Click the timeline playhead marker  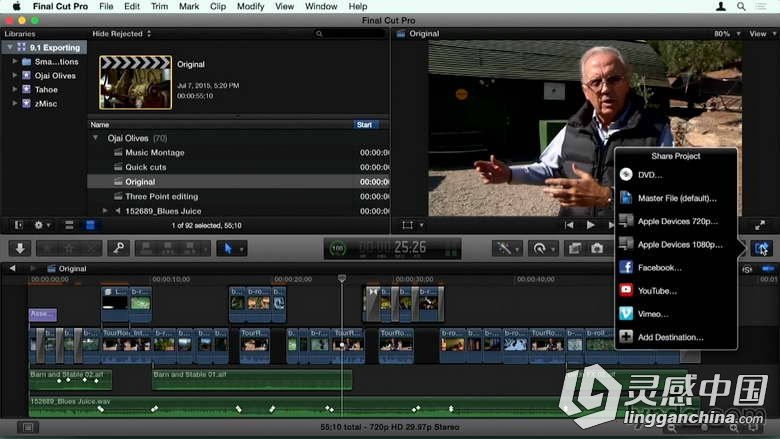coord(342,278)
